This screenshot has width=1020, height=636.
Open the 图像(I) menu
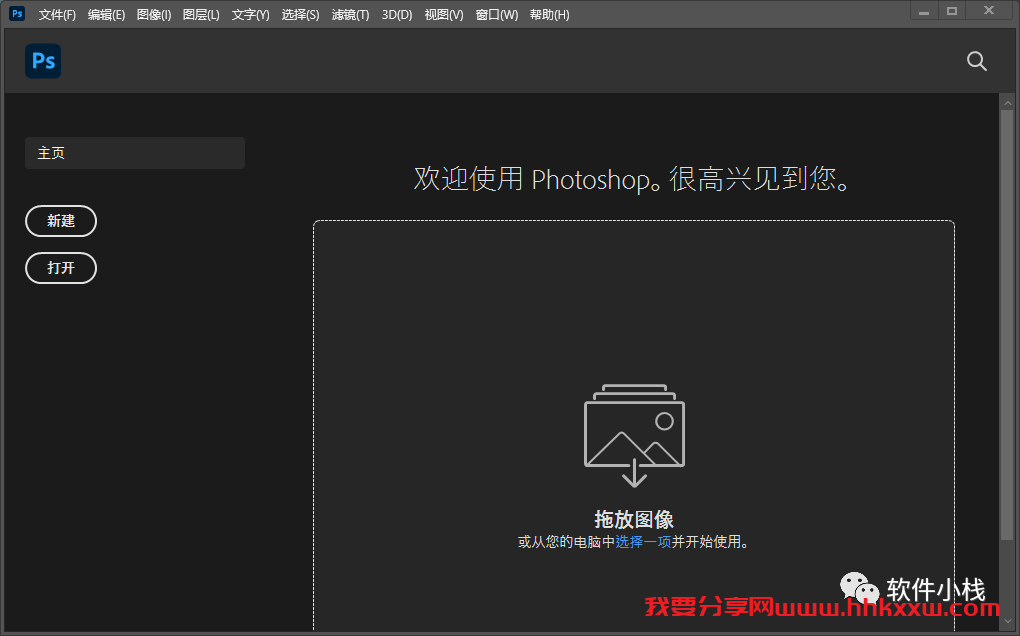pos(154,14)
